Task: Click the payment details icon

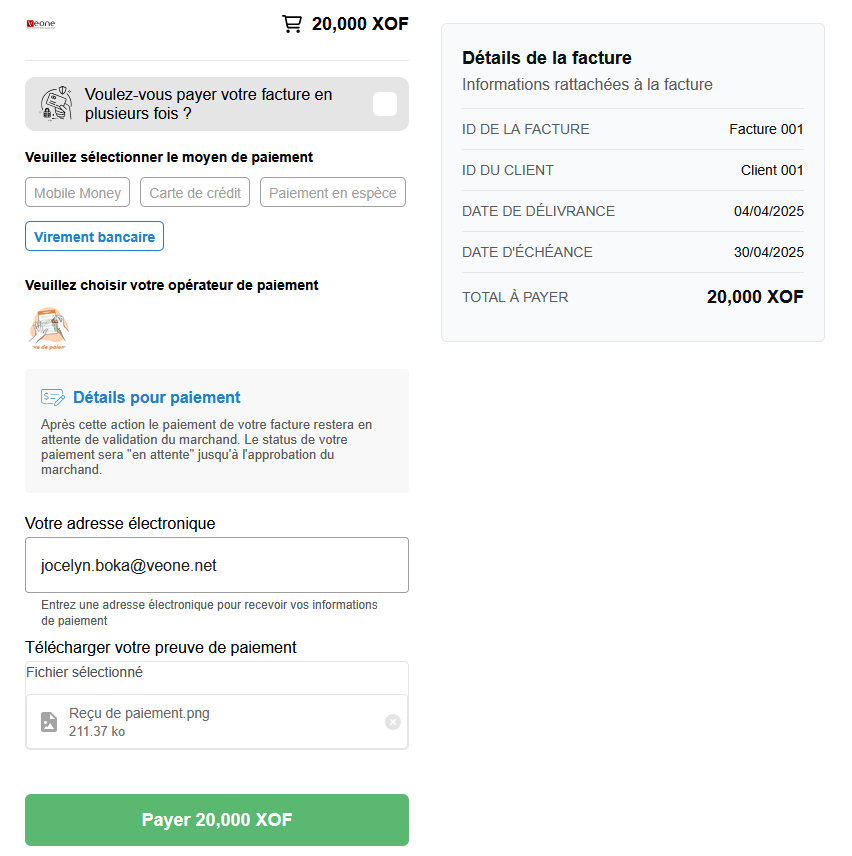Action: pyautogui.click(x=53, y=398)
